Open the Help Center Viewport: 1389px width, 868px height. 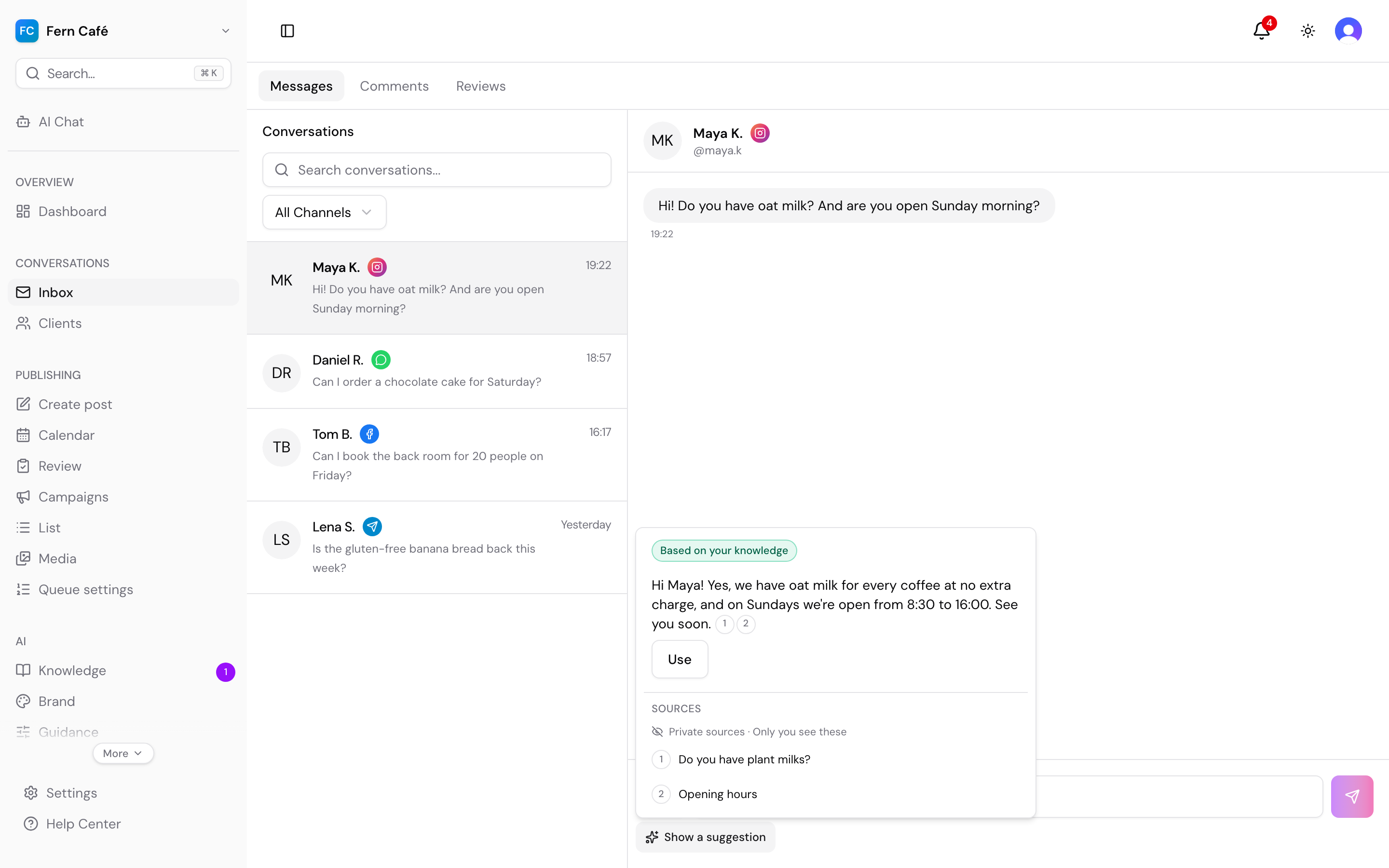[x=123, y=824]
